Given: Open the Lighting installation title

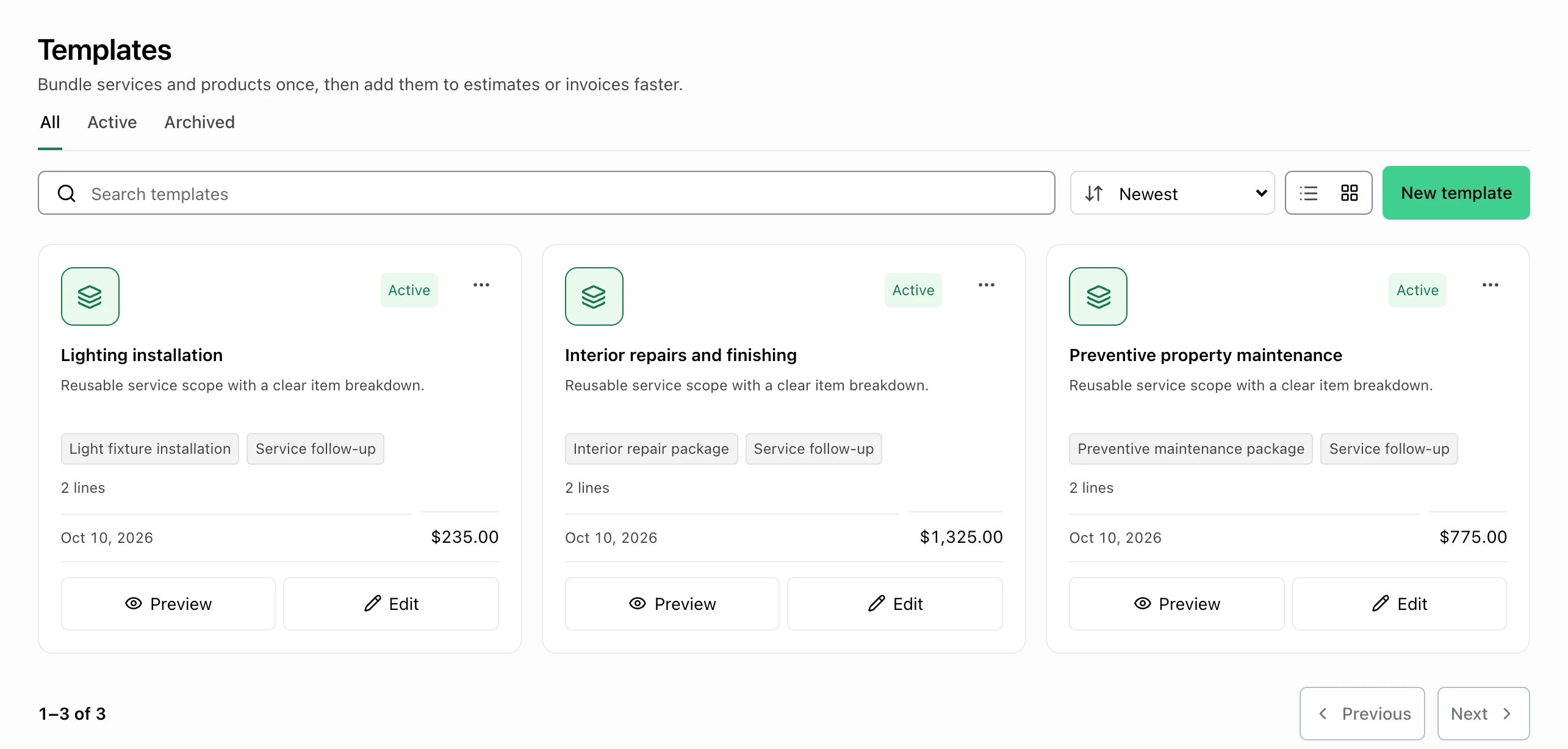Looking at the screenshot, I should [x=142, y=355].
